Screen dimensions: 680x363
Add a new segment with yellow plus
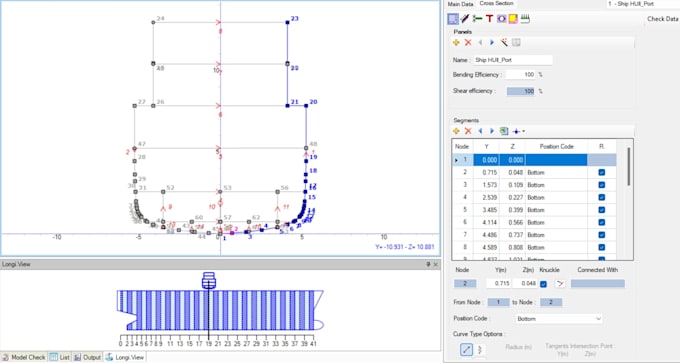pos(456,131)
